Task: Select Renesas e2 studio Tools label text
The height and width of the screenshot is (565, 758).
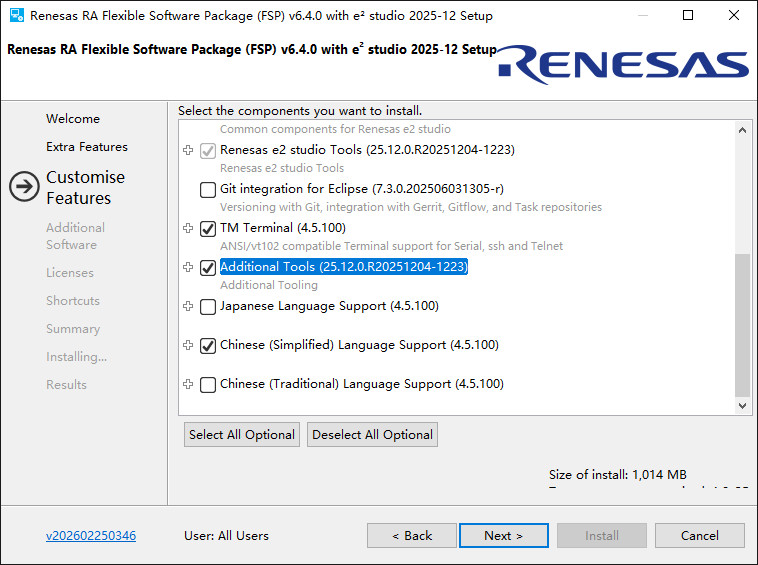Action: [x=367, y=150]
